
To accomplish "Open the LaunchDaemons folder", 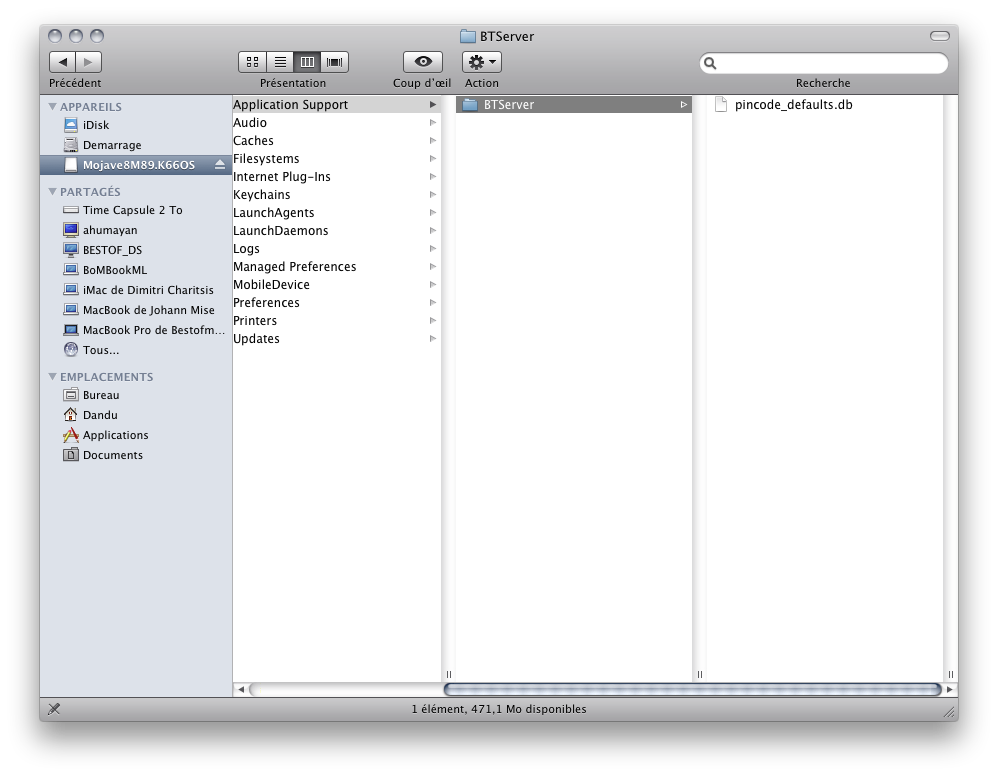I will pos(280,231).
